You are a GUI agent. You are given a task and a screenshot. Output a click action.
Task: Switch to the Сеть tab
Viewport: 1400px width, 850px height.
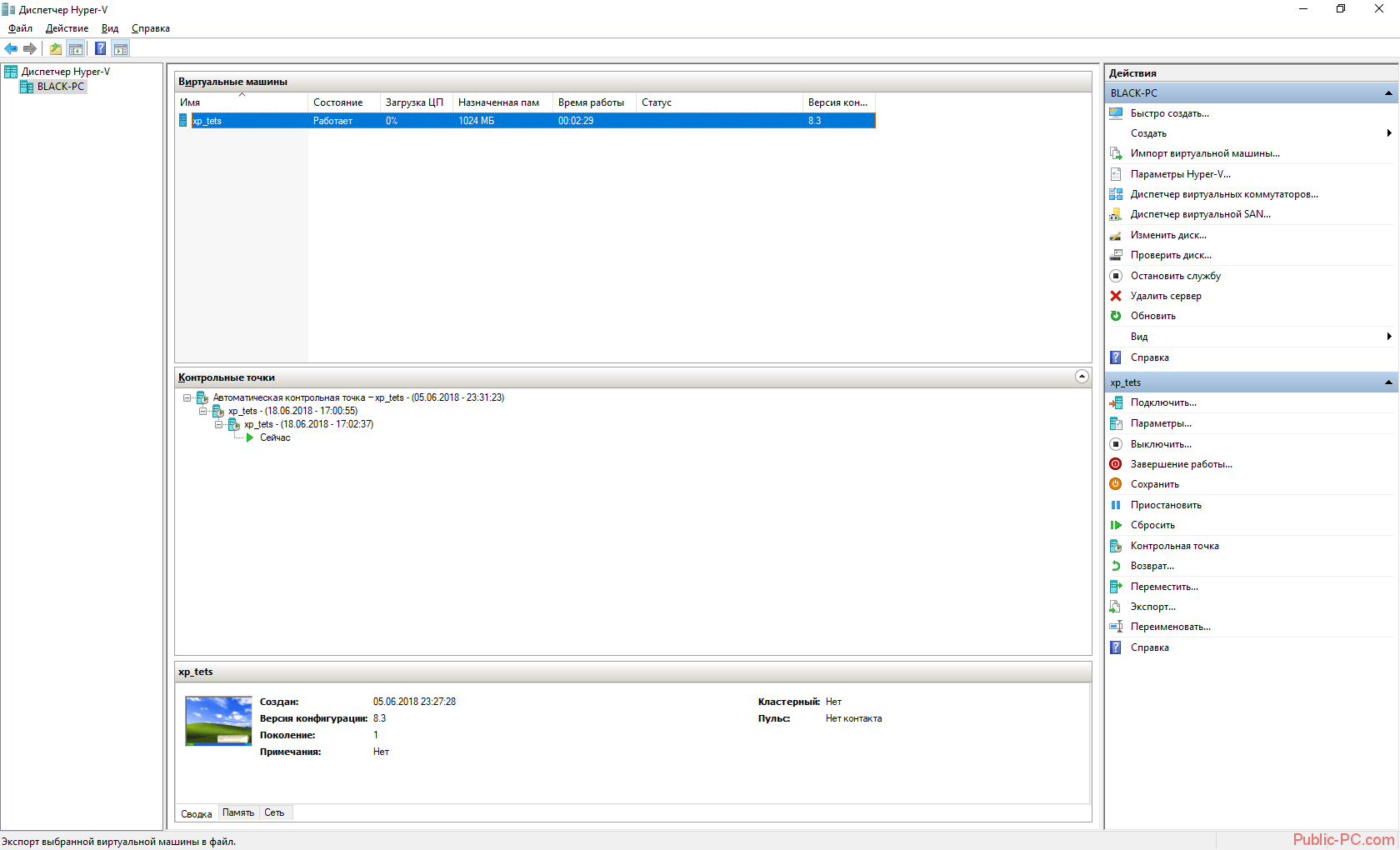(x=274, y=812)
